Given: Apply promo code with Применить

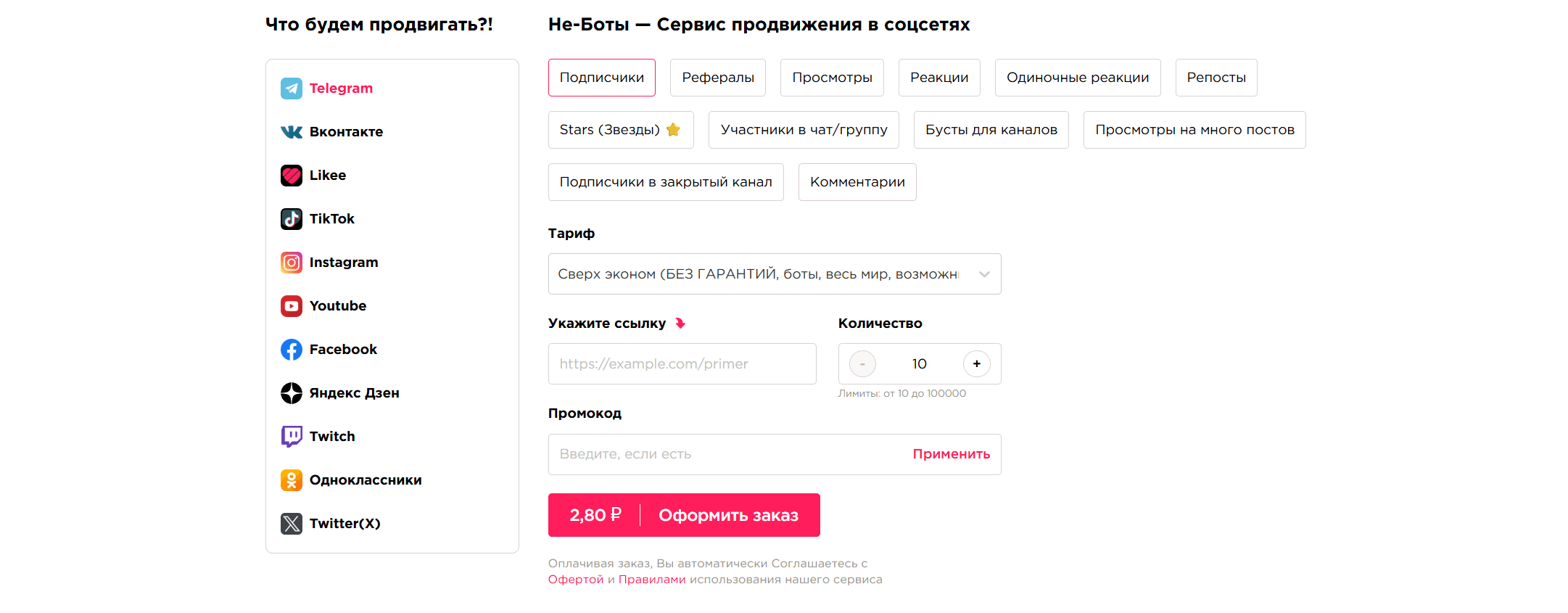Looking at the screenshot, I should click(x=951, y=454).
